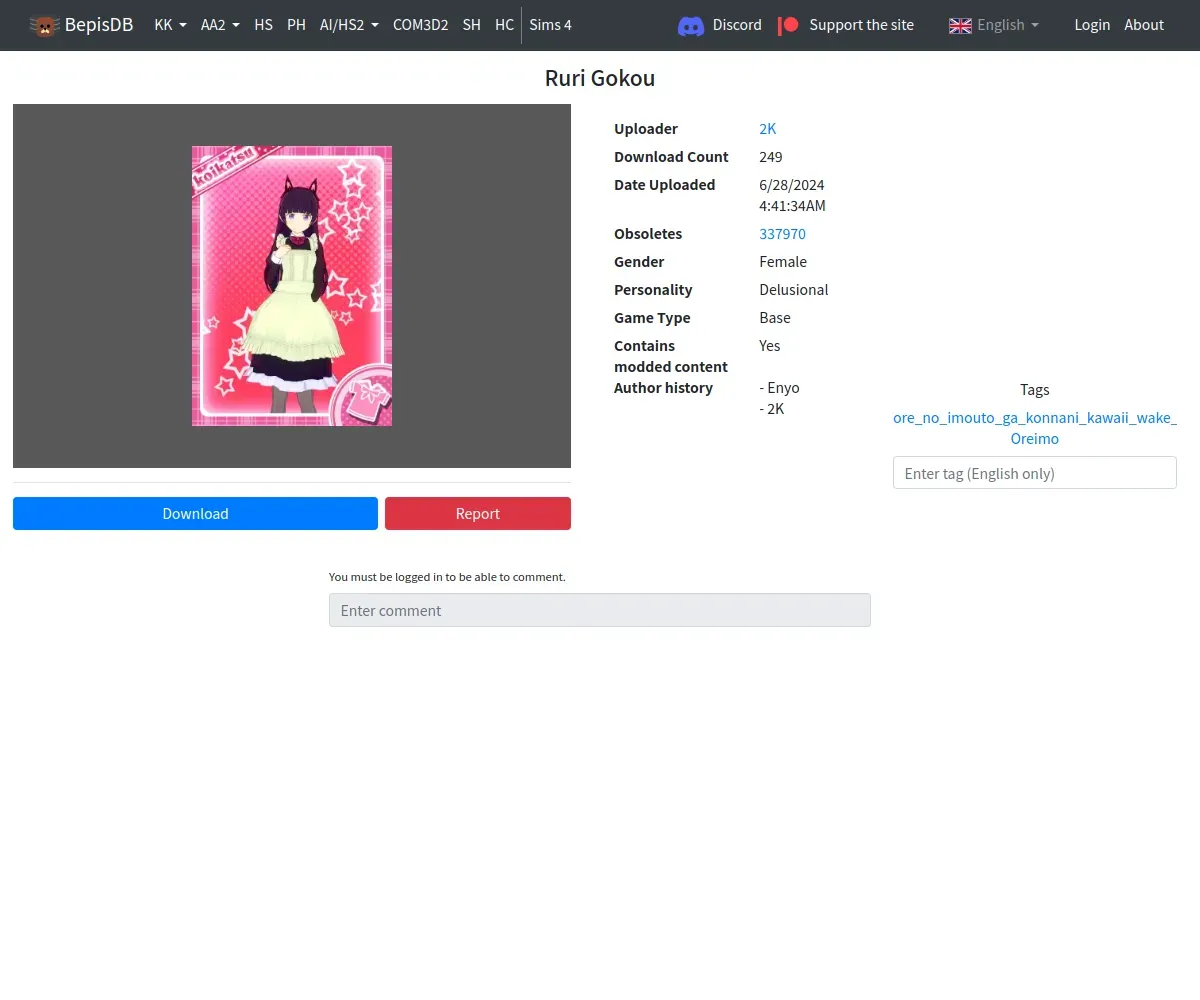Click the ore_no_imouto_ga_konnani_kawaii_wake_ tag

tap(1035, 418)
